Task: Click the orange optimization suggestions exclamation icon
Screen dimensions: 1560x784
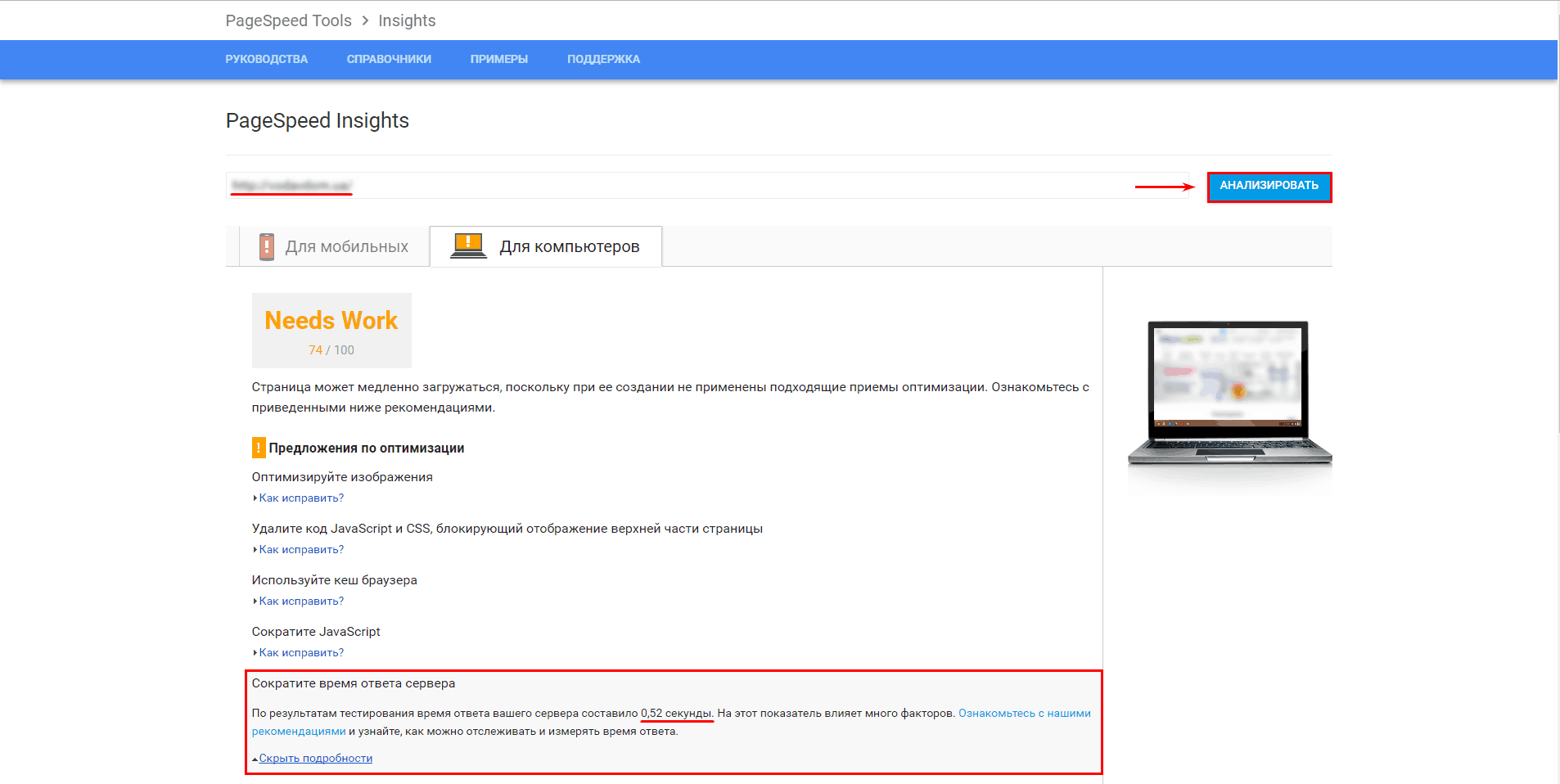Action: (259, 448)
